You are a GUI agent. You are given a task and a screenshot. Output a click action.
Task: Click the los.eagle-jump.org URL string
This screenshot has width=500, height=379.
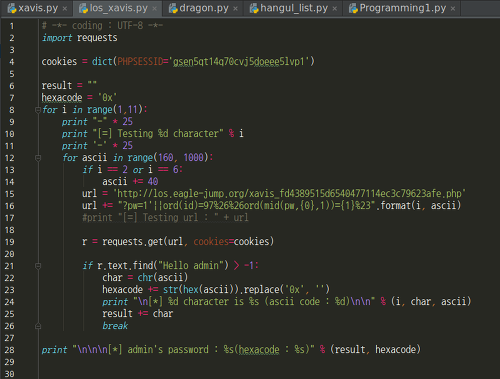290,194
